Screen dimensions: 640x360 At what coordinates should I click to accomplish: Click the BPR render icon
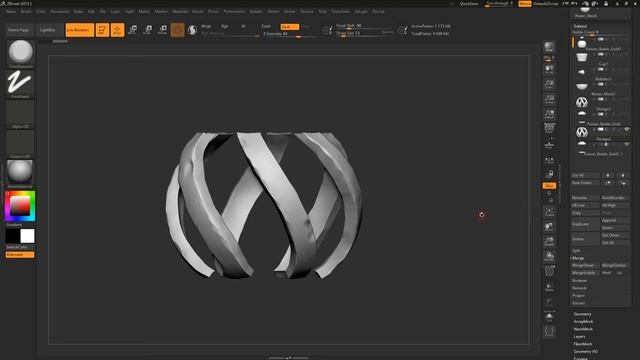click(x=549, y=47)
